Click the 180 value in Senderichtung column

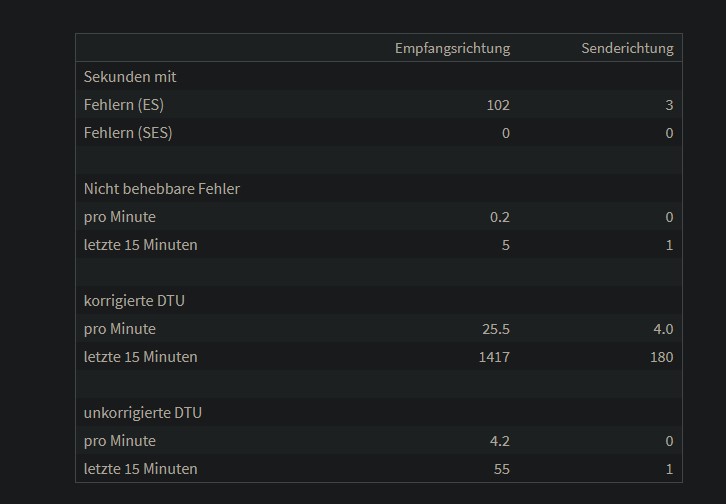(x=660, y=357)
